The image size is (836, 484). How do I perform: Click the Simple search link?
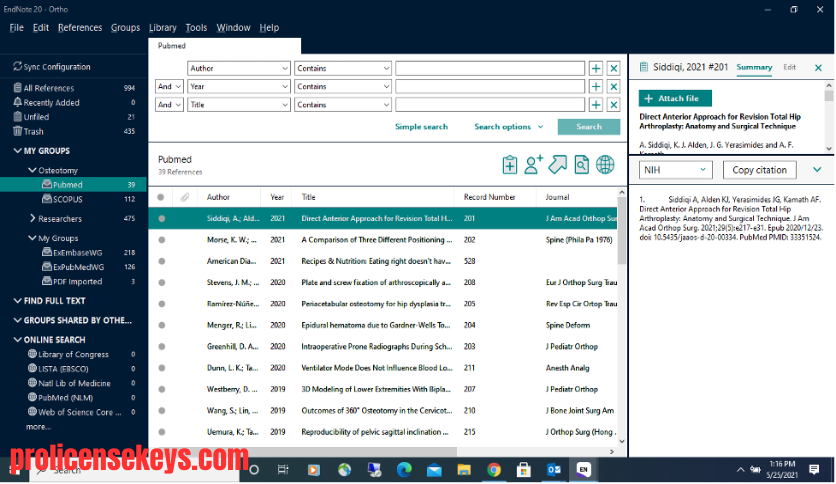(x=421, y=126)
